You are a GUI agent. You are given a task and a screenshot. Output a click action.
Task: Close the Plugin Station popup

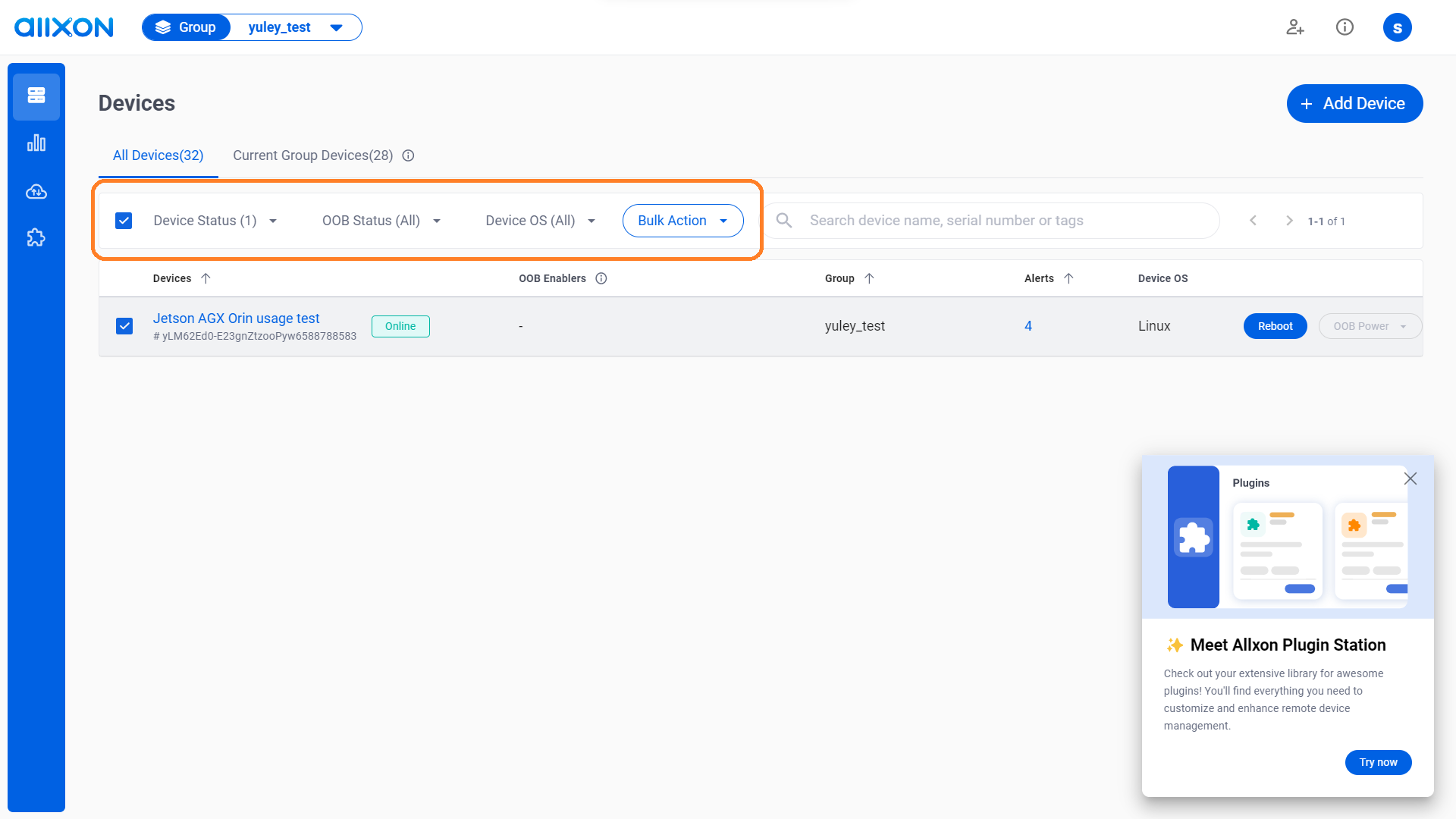(x=1410, y=479)
